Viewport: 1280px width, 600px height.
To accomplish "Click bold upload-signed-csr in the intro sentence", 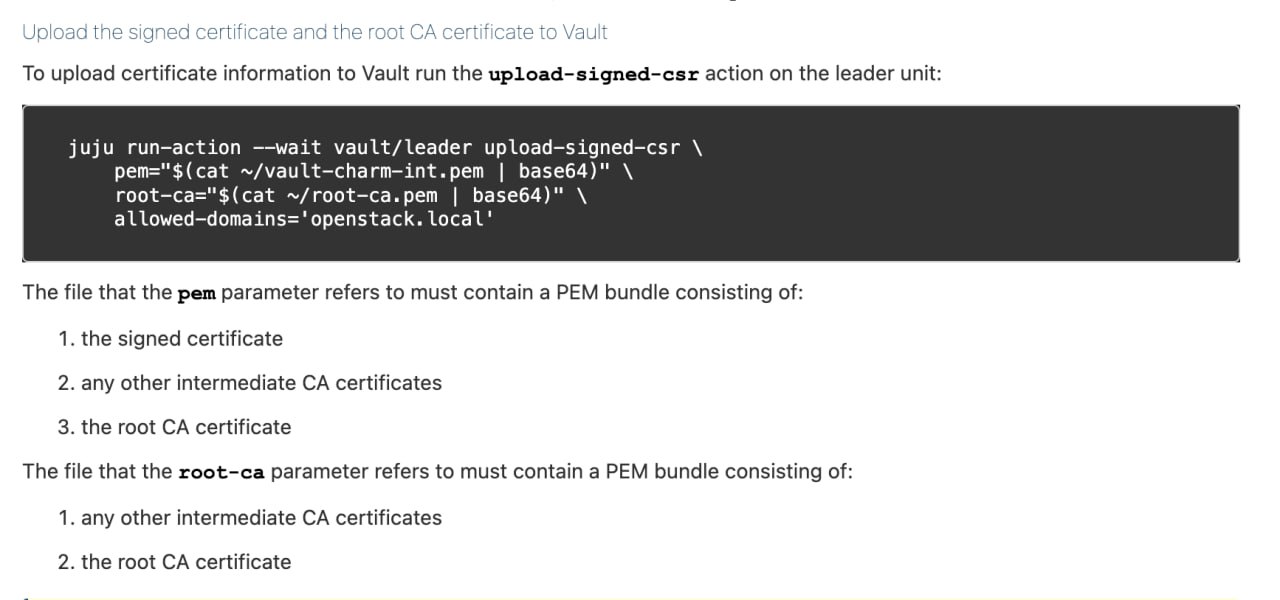I will [x=594, y=74].
